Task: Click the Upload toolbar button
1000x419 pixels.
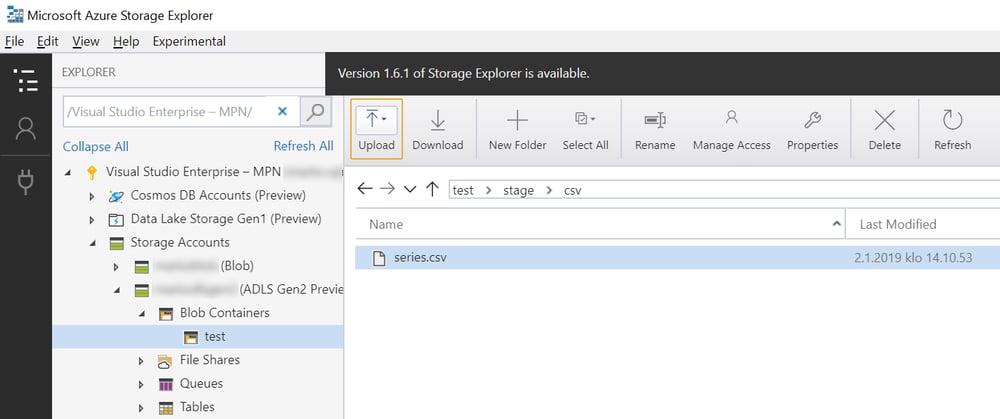Action: click(x=376, y=129)
